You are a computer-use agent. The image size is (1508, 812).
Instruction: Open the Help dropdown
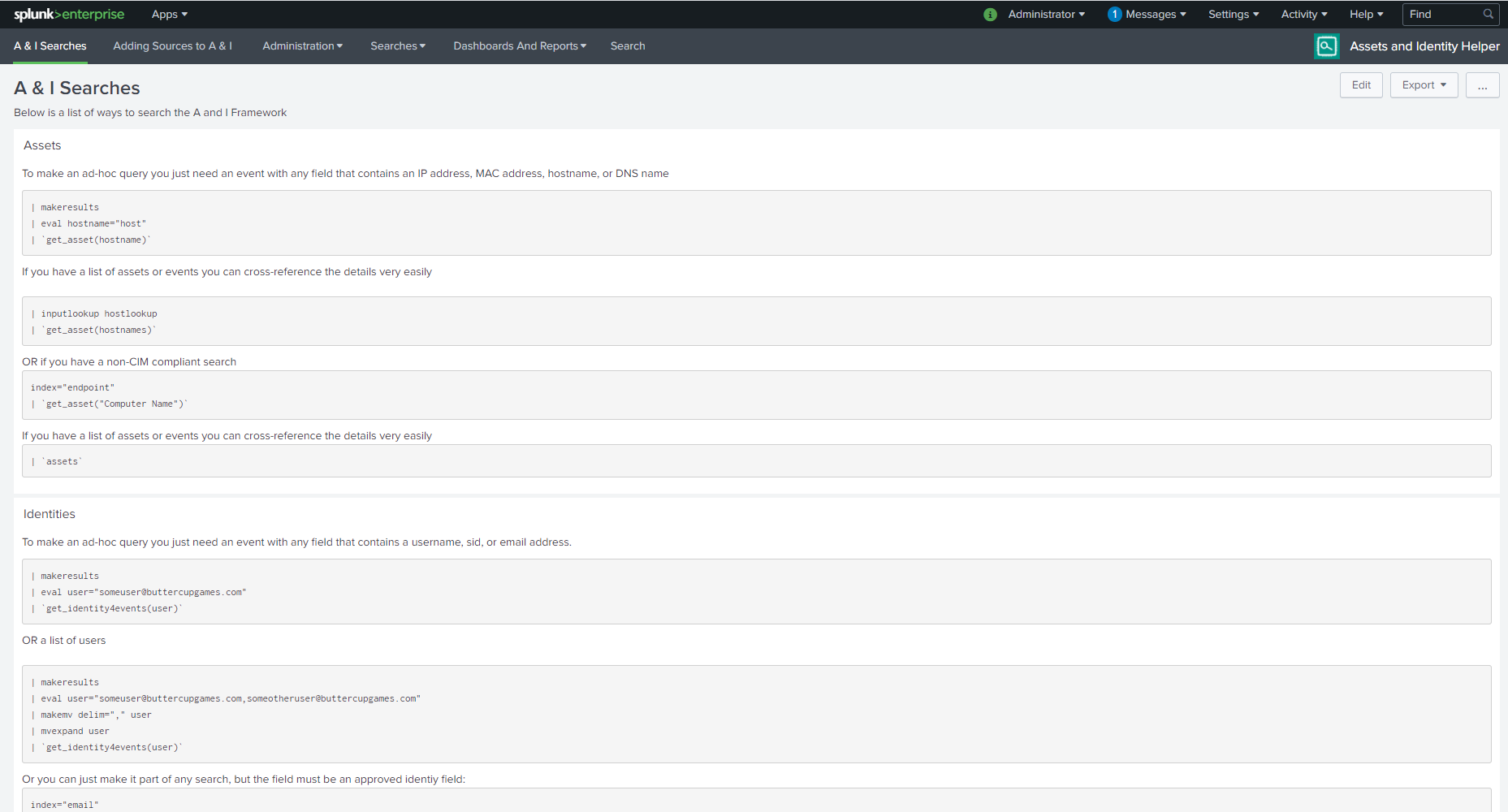coord(1367,15)
